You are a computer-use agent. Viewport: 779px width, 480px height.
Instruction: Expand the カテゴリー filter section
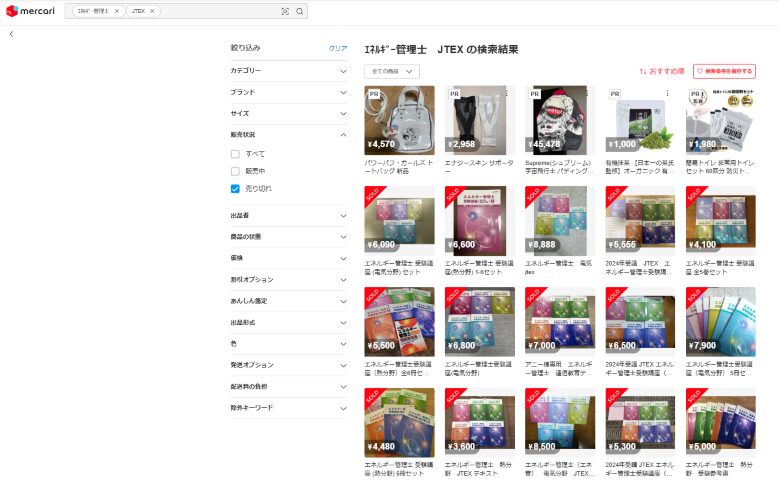[289, 71]
